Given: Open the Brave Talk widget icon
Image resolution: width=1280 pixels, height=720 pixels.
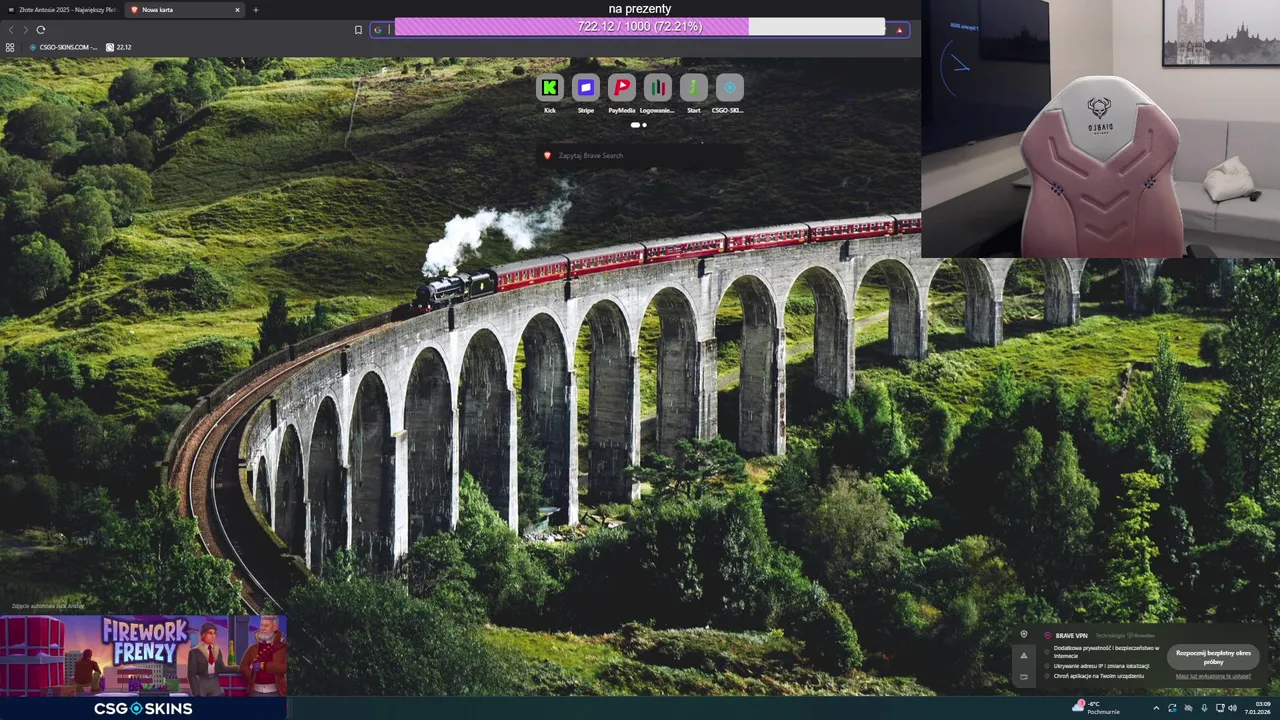Looking at the screenshot, I should click(x=1023, y=677).
